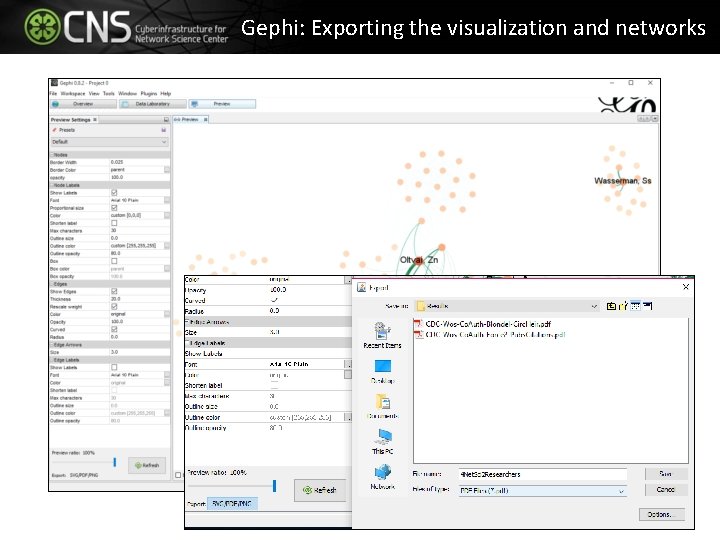Click the scroll-left arrow of the Preview tab bar

[x=640, y=119]
